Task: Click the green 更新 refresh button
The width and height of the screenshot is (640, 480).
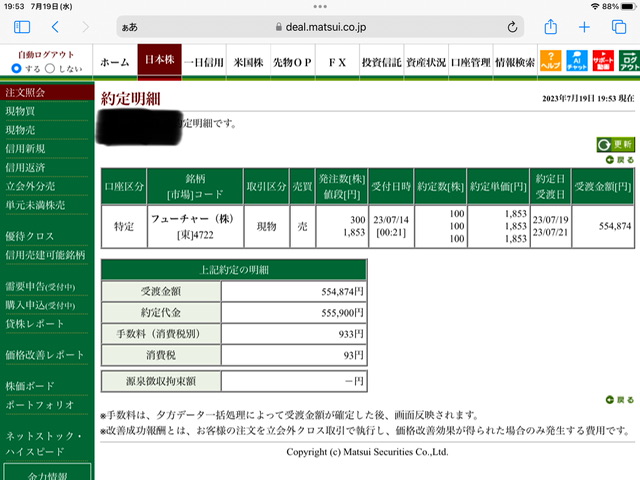Action: point(616,144)
